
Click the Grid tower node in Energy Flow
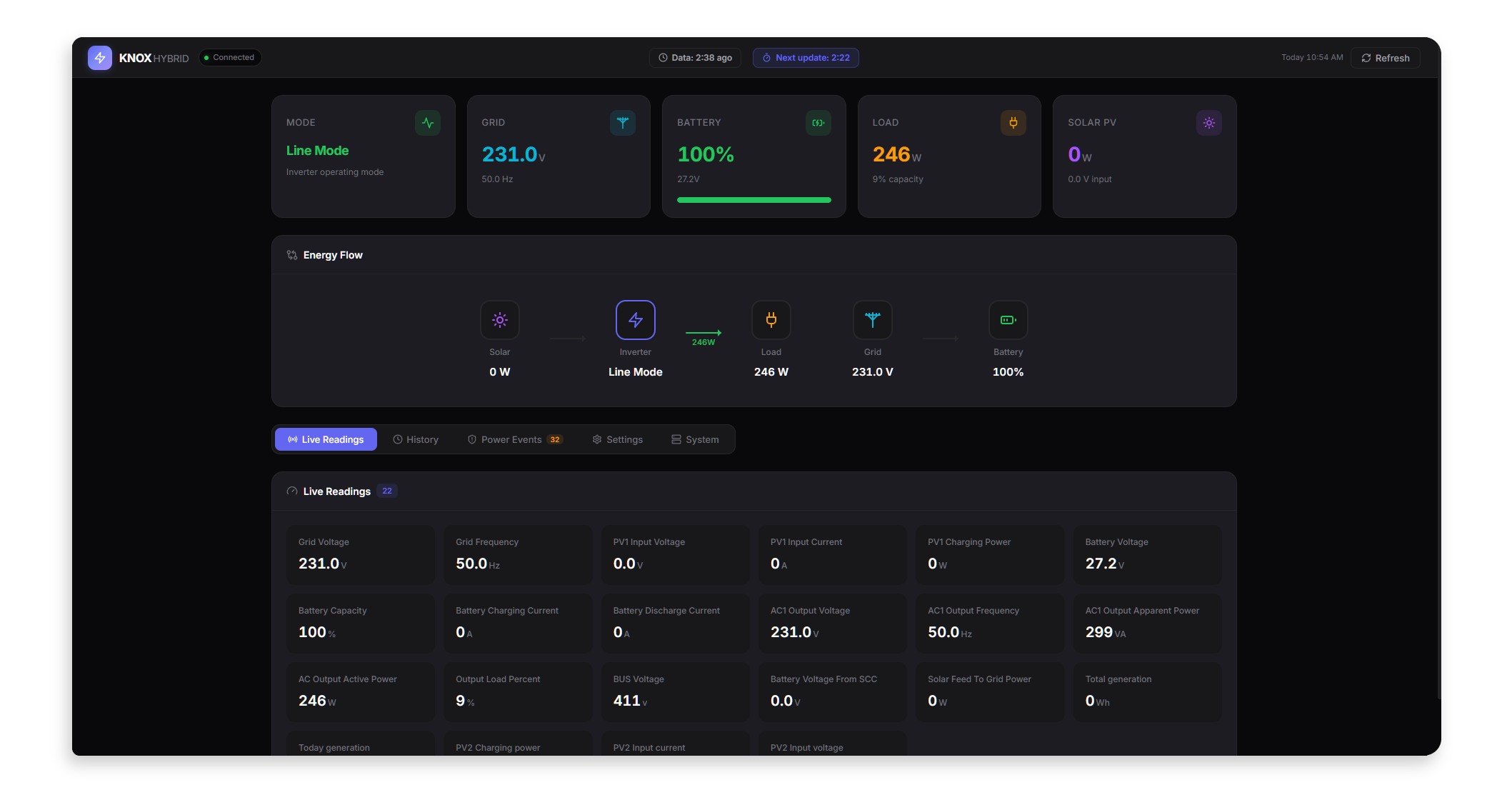[x=873, y=320]
